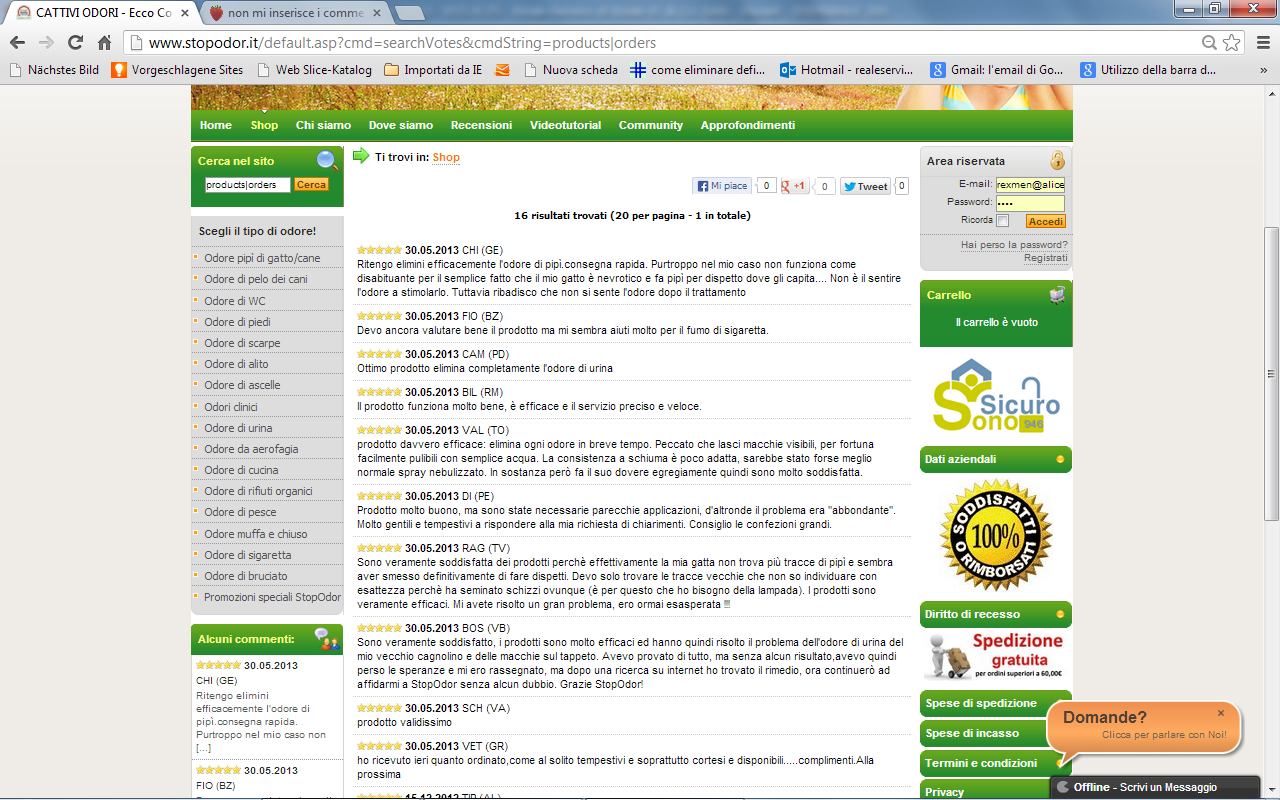Focus the site search input field
This screenshot has width=1280, height=800.
coord(248,185)
